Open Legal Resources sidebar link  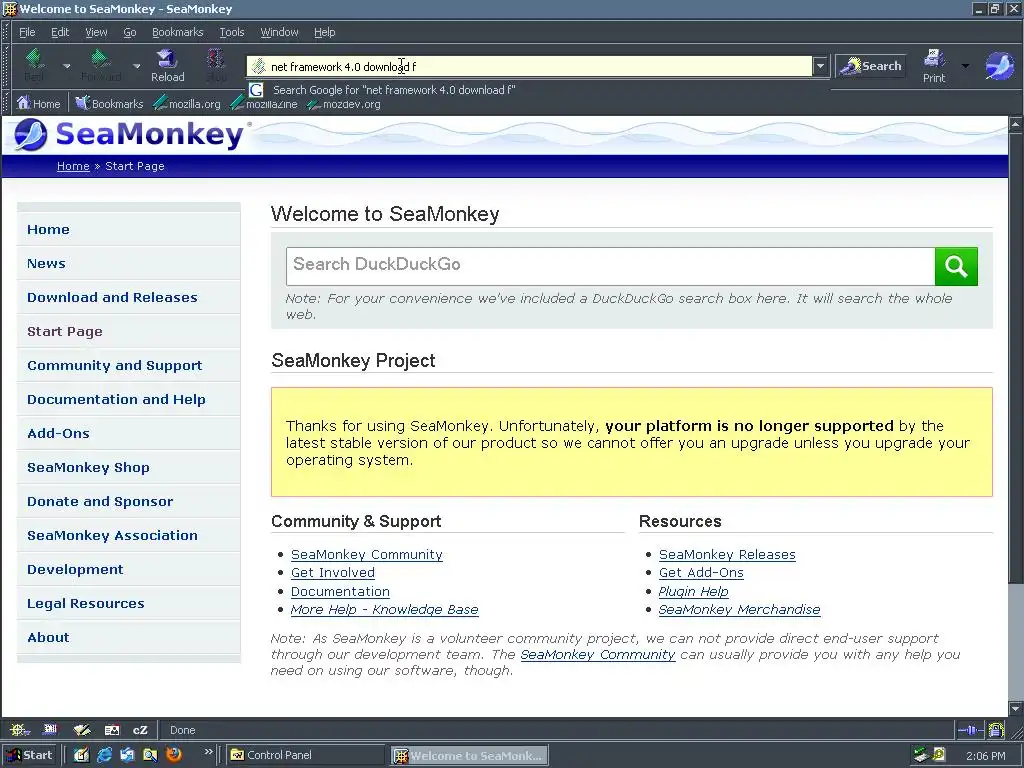(x=86, y=603)
